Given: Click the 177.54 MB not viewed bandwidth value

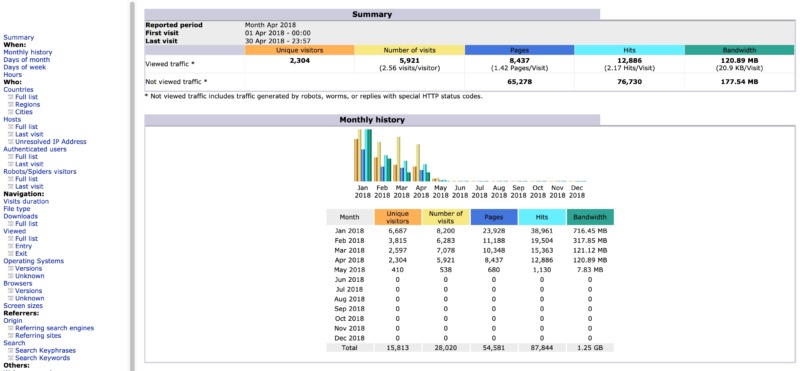Looking at the screenshot, I should pos(739,82).
